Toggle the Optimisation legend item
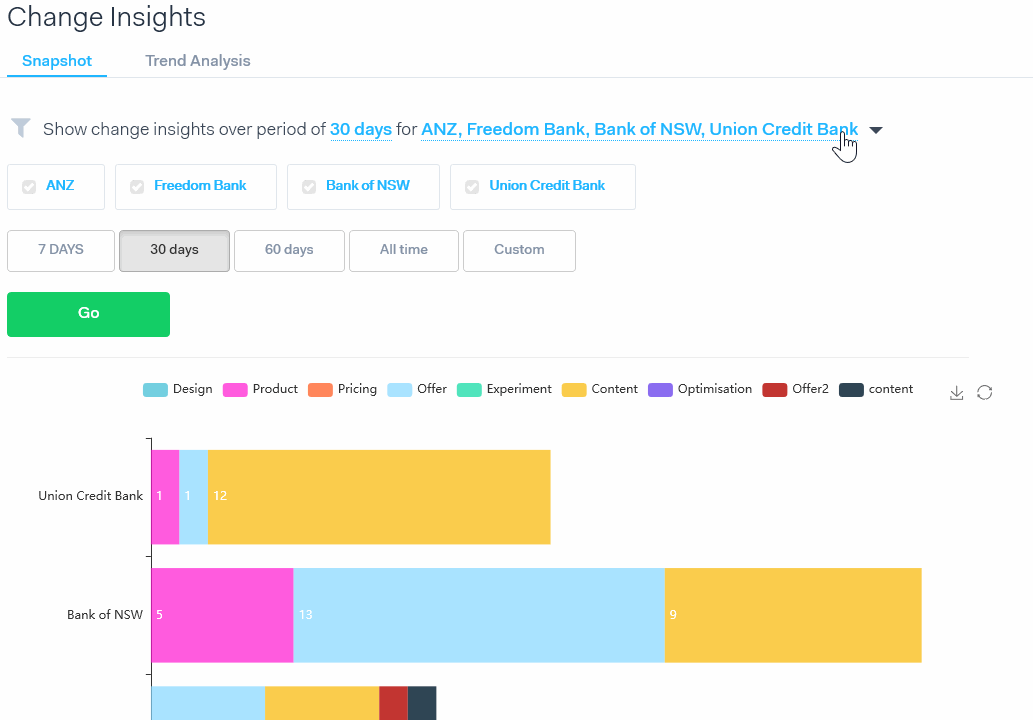1033x720 pixels. click(700, 389)
